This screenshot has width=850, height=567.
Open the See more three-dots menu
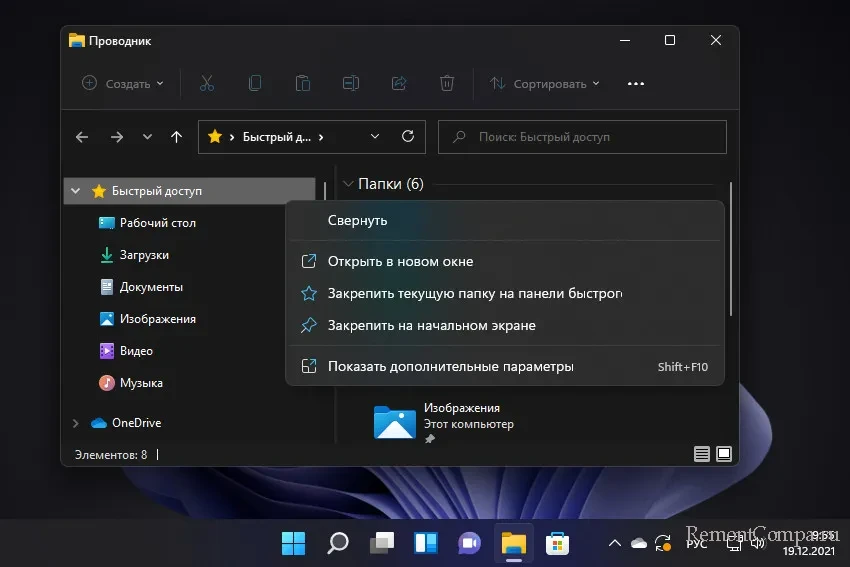pos(636,84)
